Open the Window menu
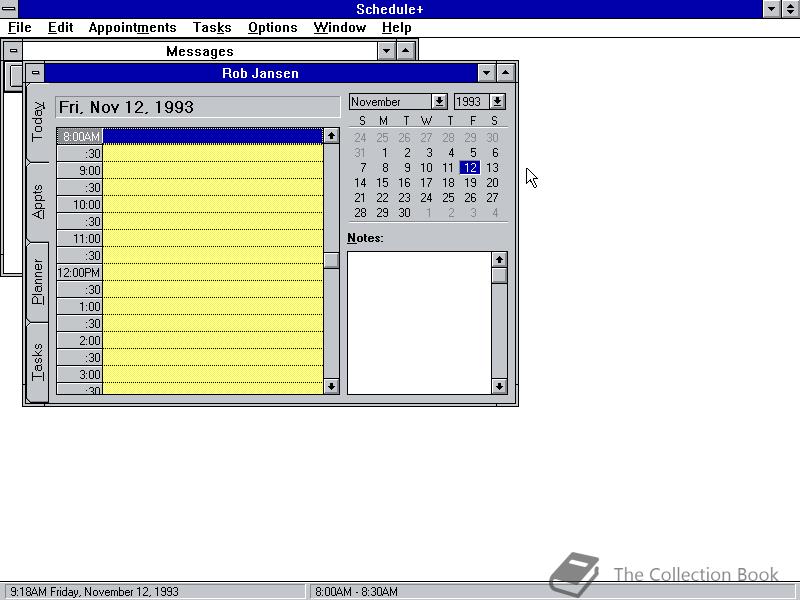Viewport: 800px width, 600px height. point(339,28)
